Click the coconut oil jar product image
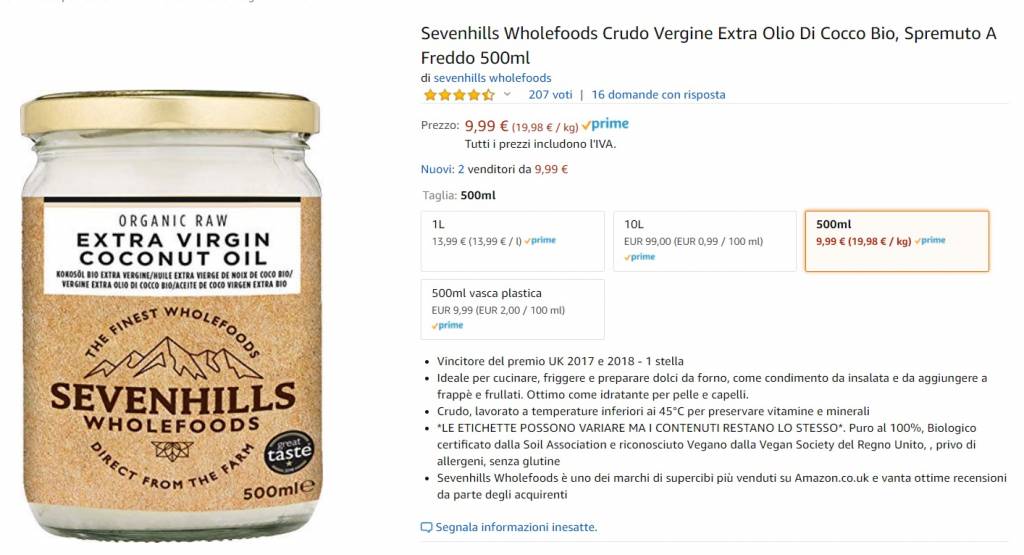Image resolution: width=1024 pixels, height=555 pixels. [171, 315]
